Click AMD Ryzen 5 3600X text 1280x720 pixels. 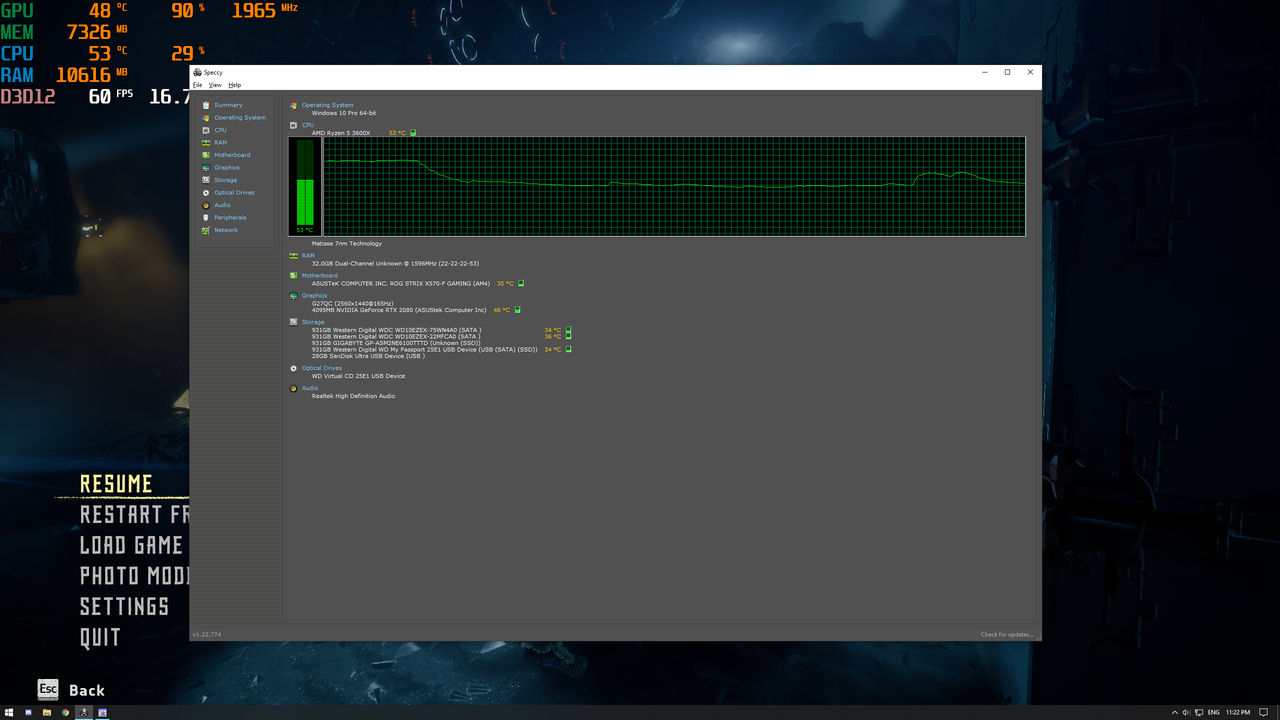[x=341, y=133]
